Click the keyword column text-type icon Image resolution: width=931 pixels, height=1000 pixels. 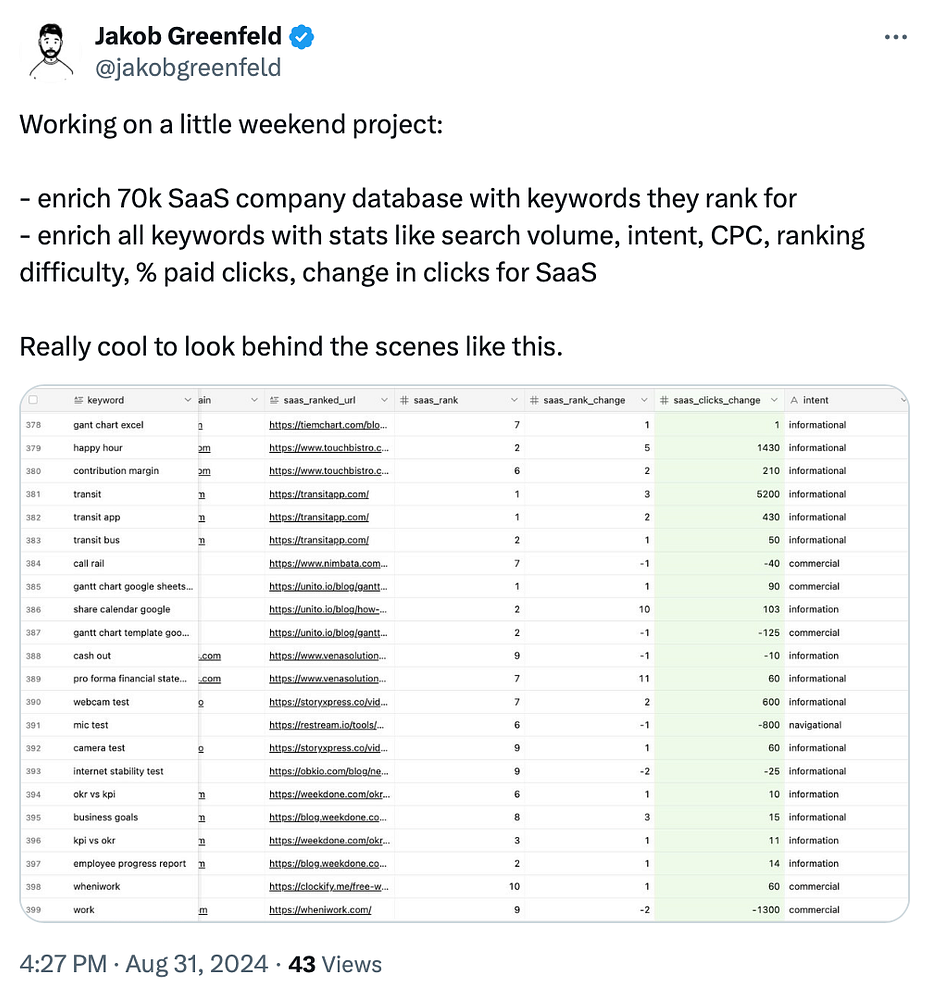click(x=79, y=401)
